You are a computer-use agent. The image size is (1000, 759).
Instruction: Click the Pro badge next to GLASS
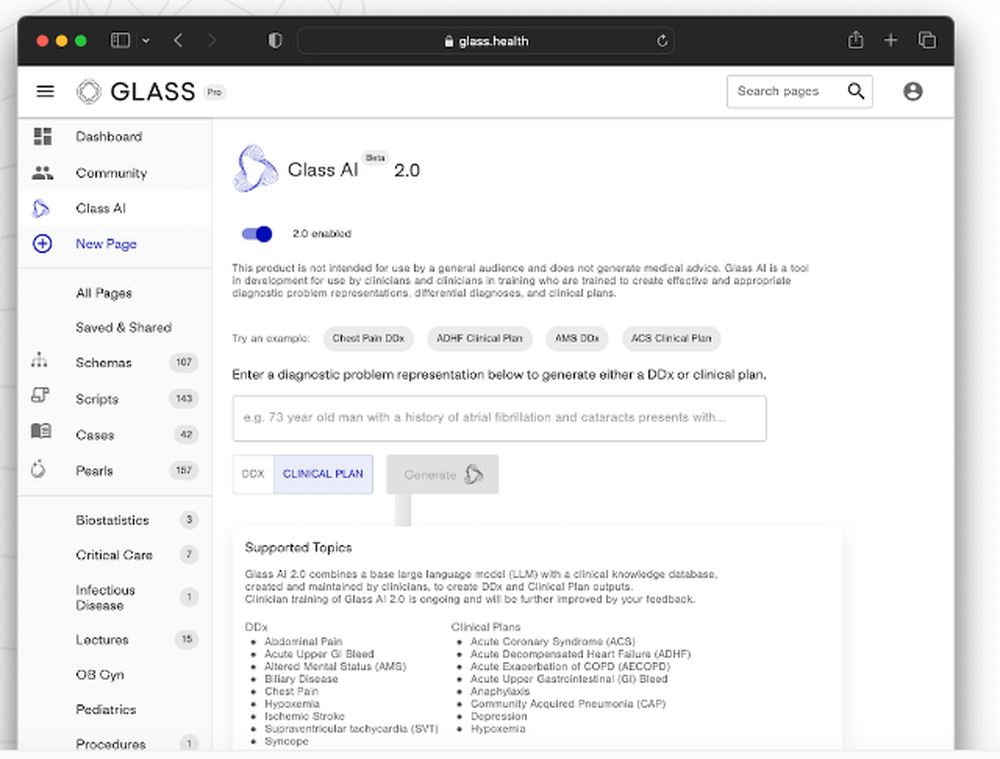214,92
